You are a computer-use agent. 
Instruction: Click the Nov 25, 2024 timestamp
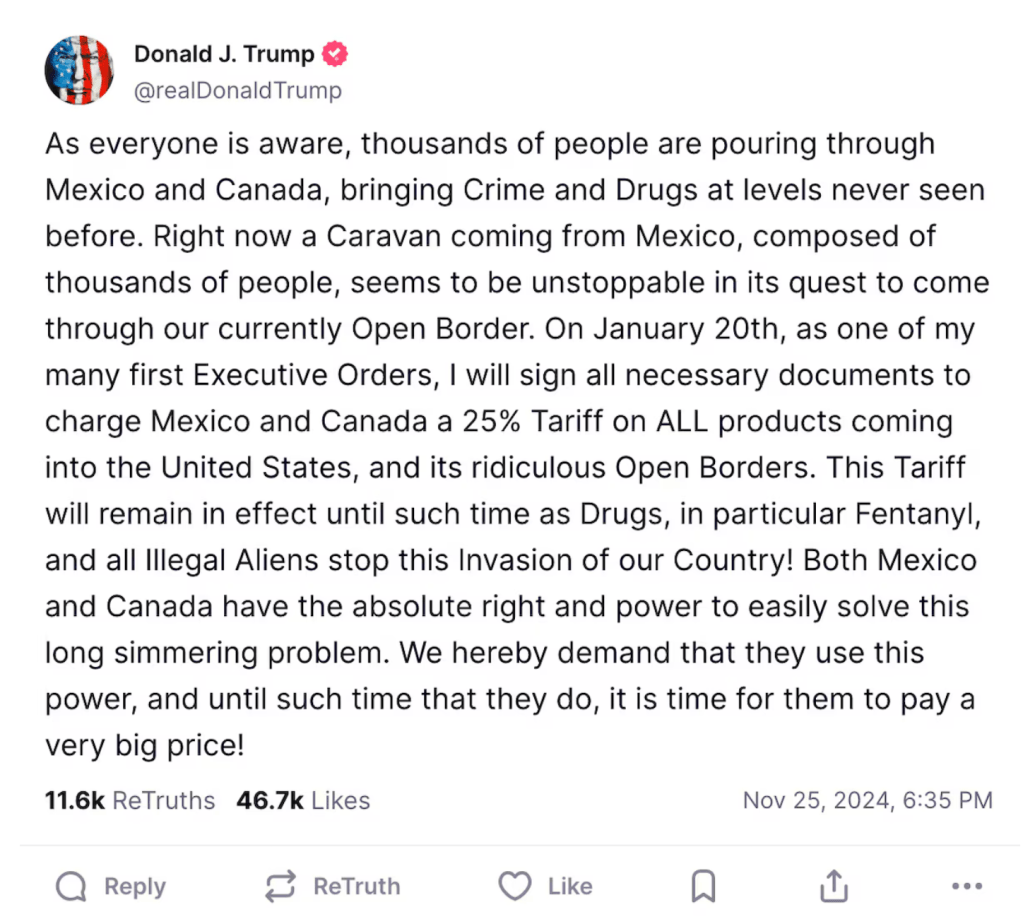(x=867, y=800)
